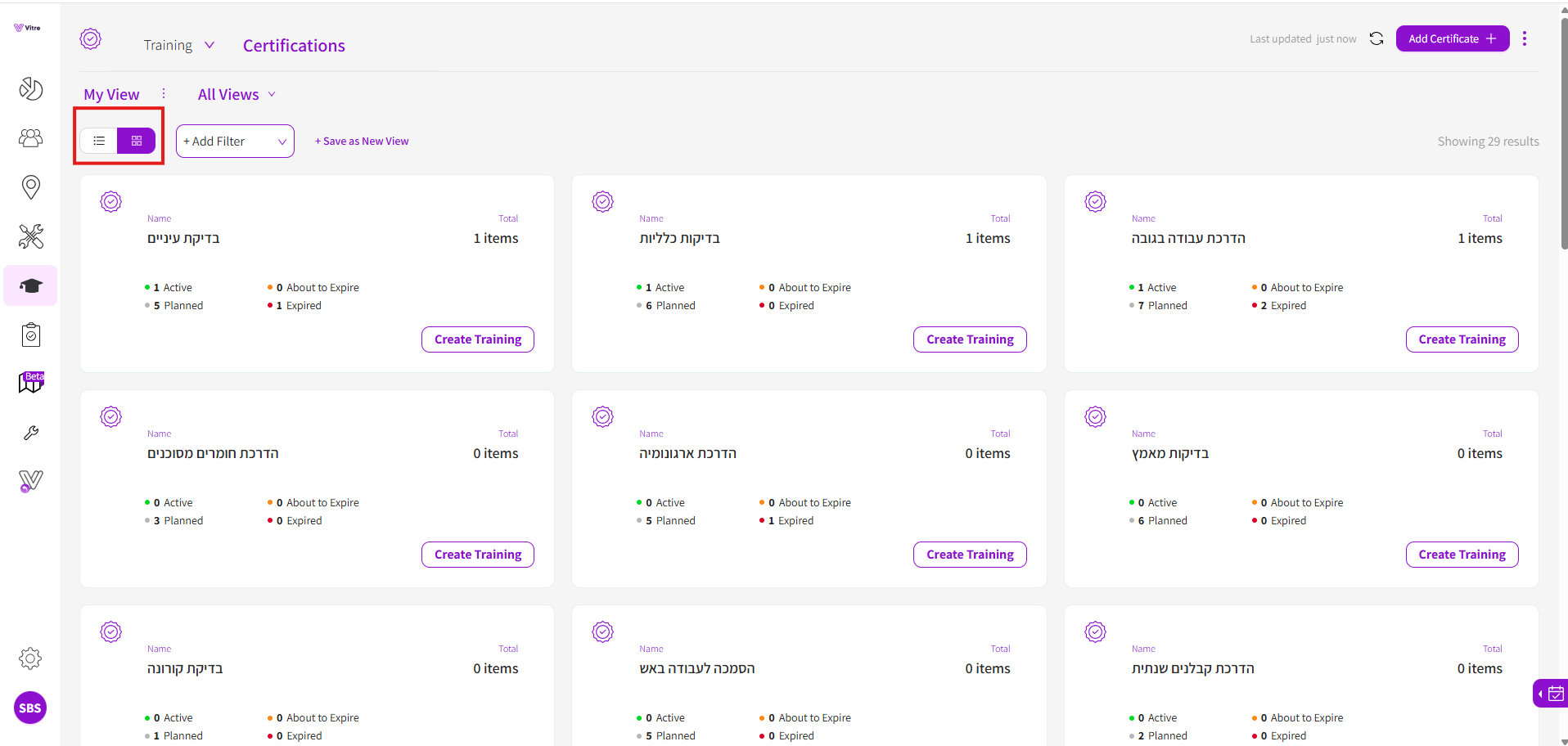Click the Showing 29 results text
The width and height of the screenshot is (1568, 746).
[1488, 141]
